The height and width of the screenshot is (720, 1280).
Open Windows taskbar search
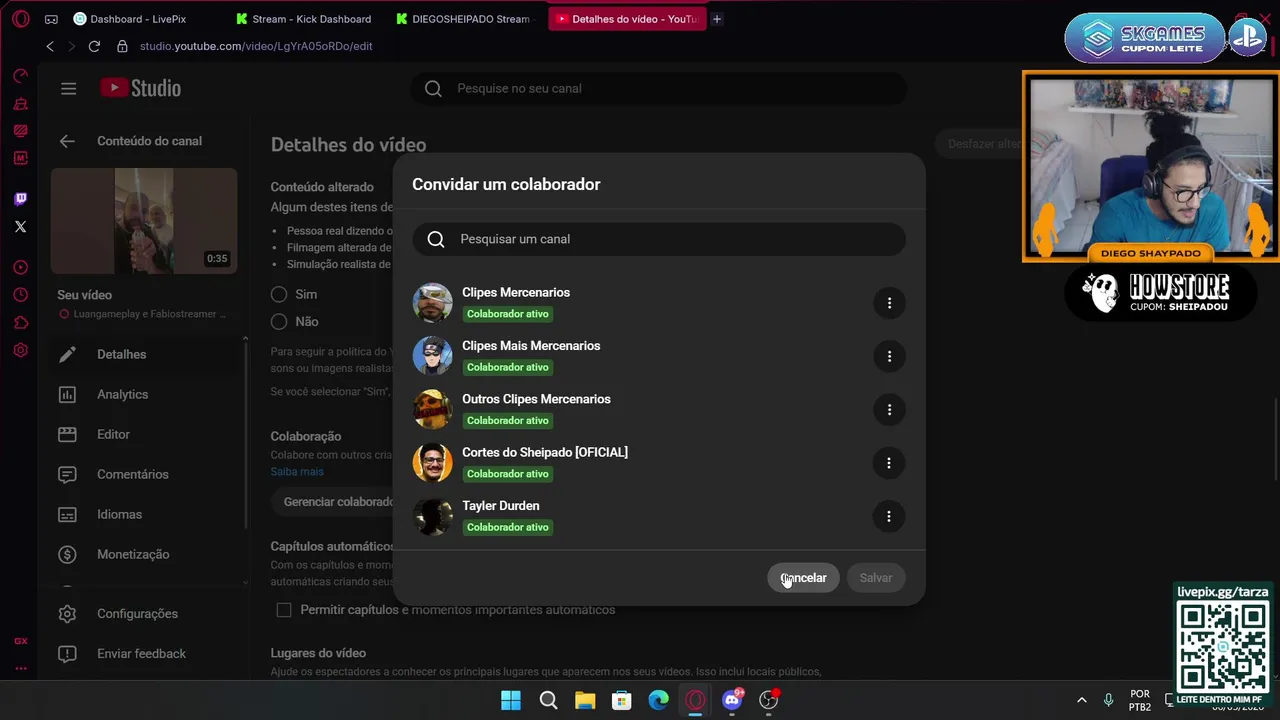click(x=548, y=700)
